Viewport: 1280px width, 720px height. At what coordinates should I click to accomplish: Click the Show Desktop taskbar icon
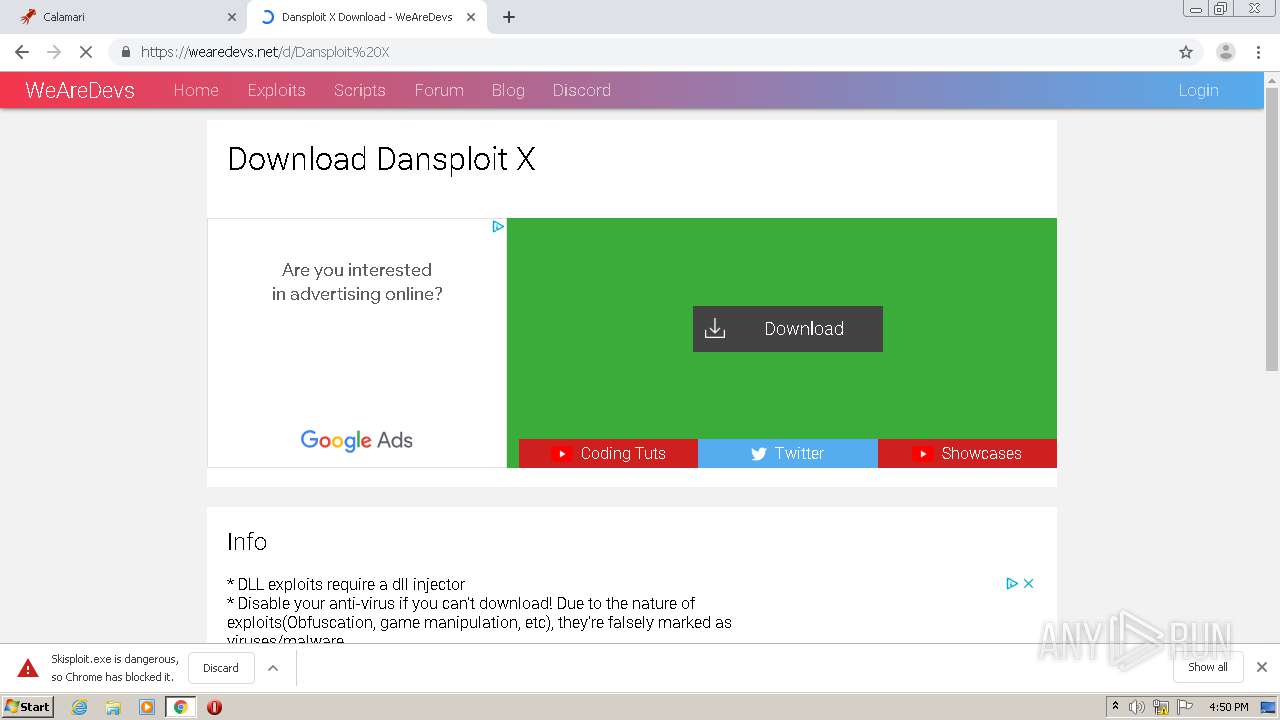[1269, 707]
